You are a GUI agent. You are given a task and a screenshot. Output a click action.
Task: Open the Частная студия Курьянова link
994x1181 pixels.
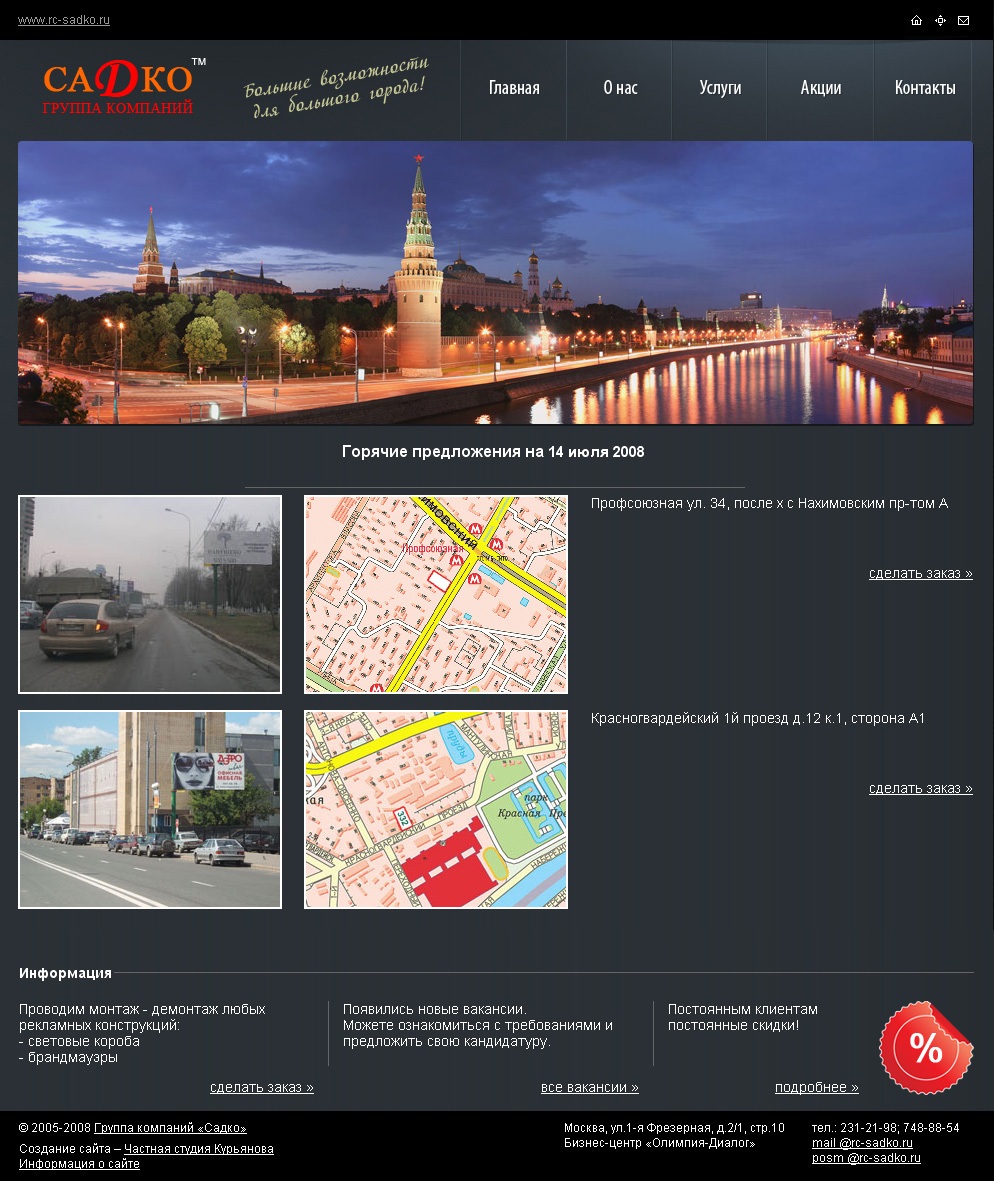click(199, 1149)
